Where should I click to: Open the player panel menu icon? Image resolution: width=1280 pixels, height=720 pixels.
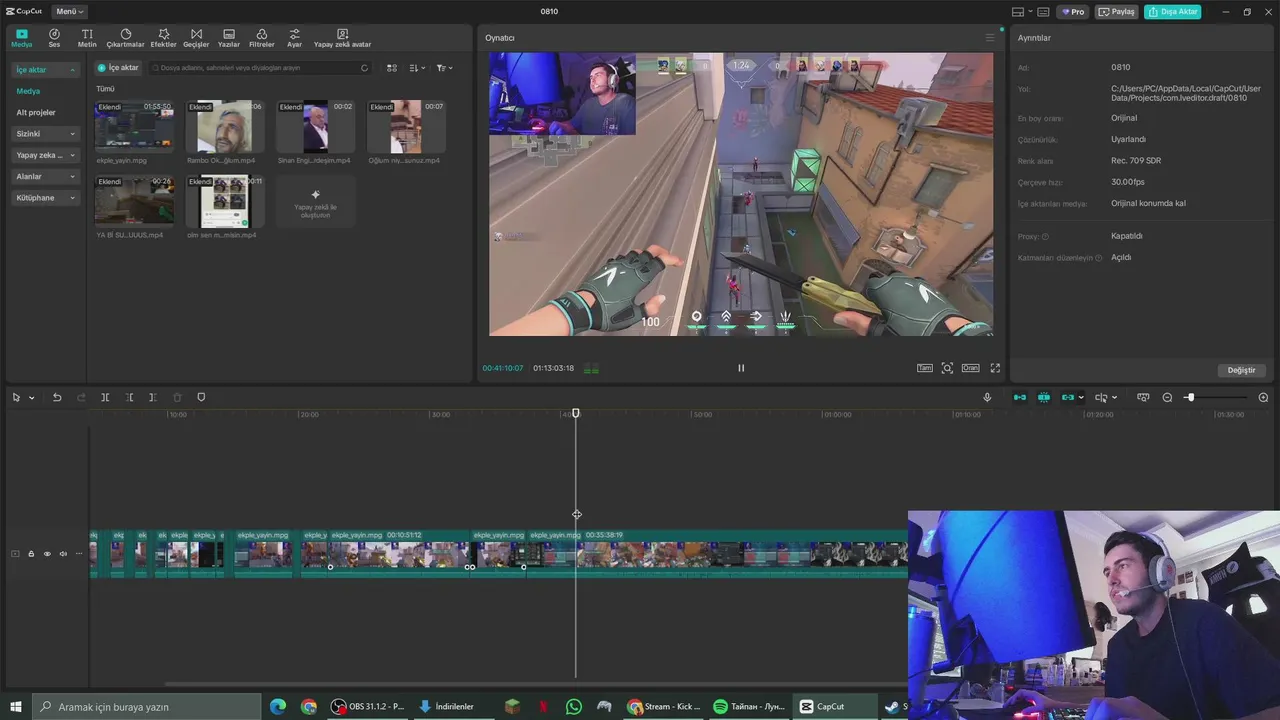coord(990,38)
